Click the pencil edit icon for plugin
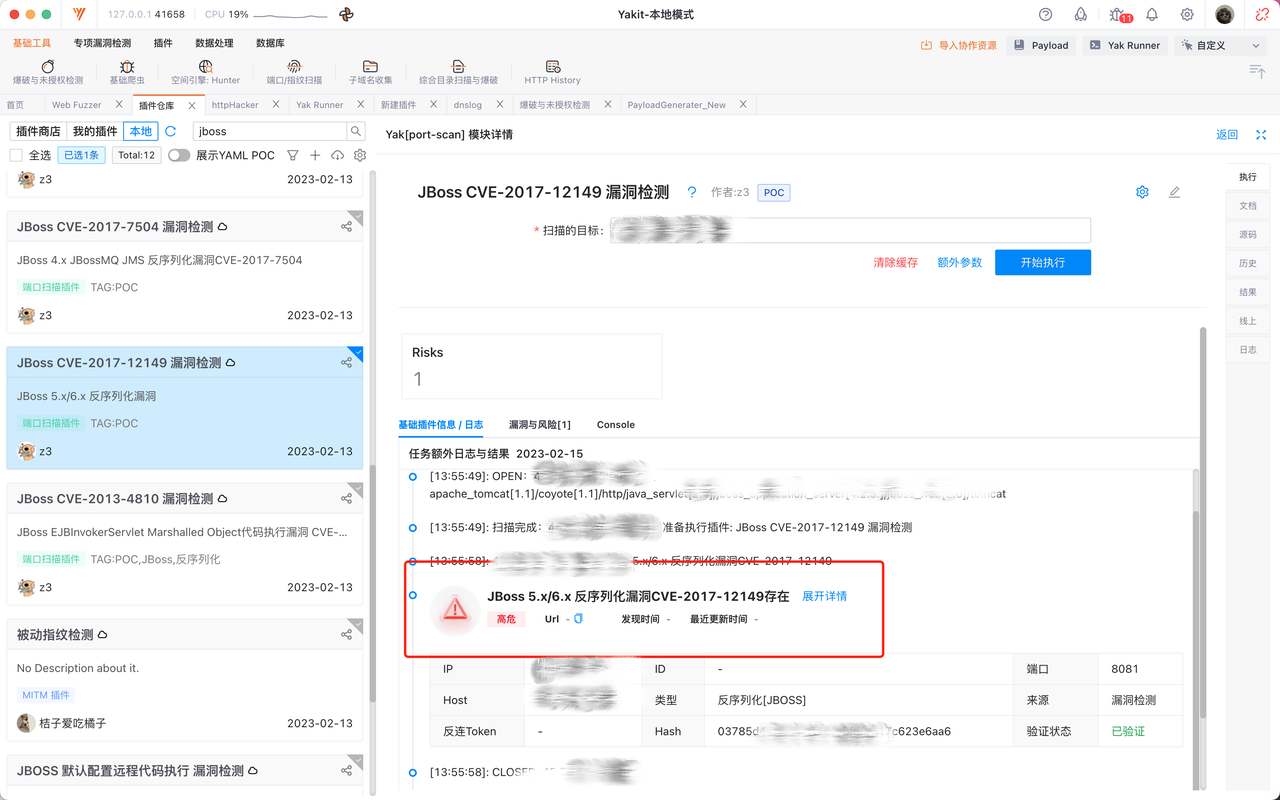 point(1174,192)
